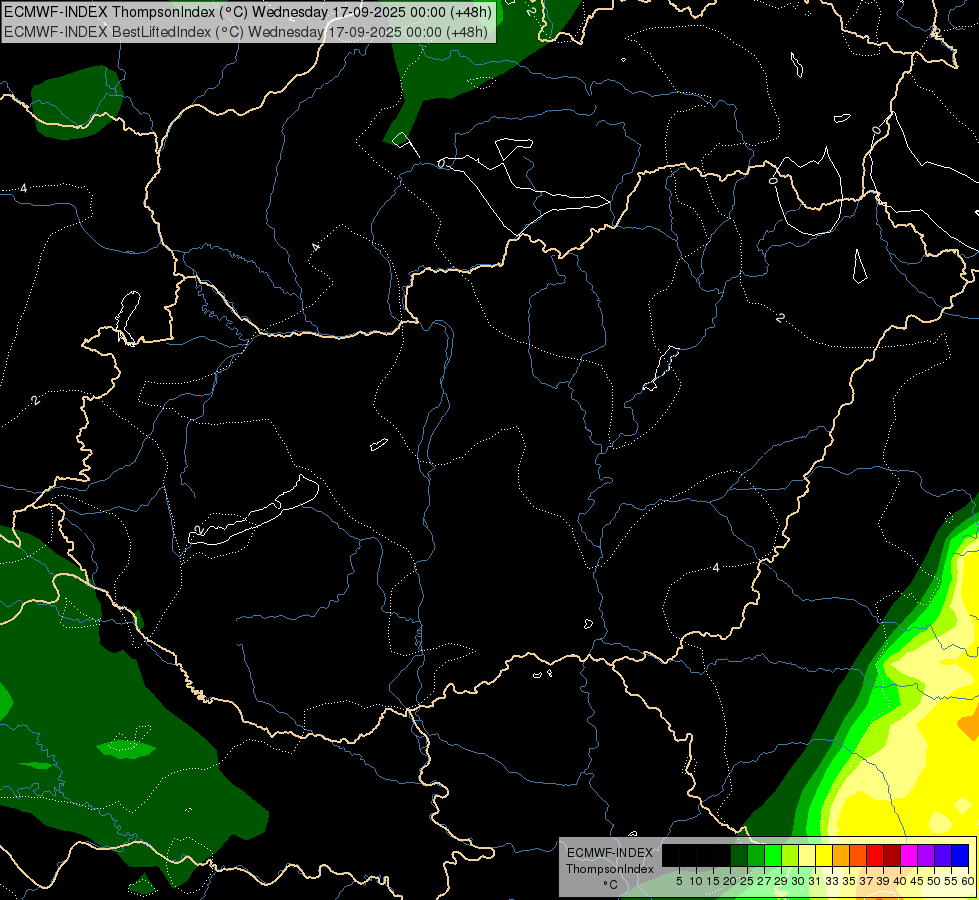Click the ThompsonIndex title line at top
979x900 pixels.
click(x=248, y=11)
